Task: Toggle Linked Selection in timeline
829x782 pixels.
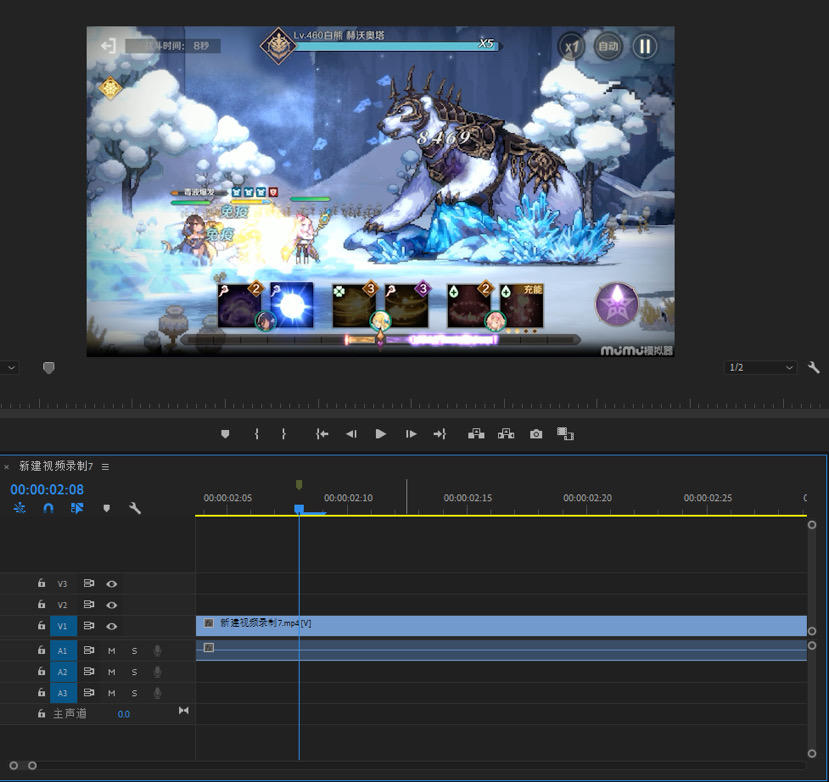Action: click(x=77, y=508)
